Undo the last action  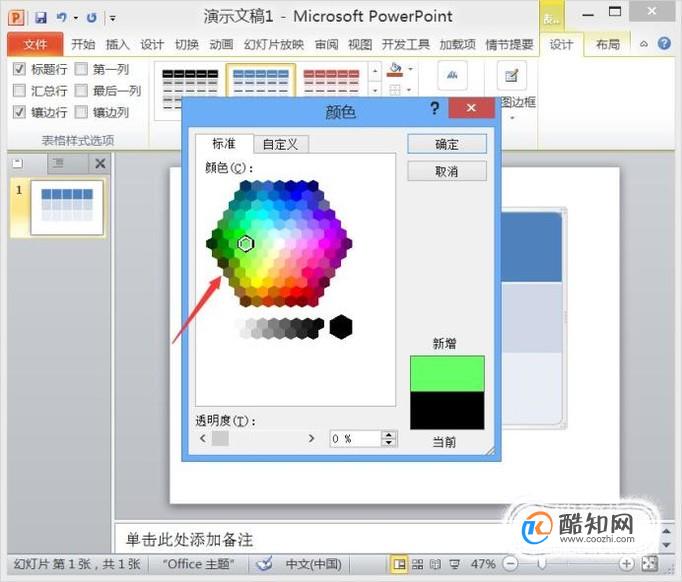tap(61, 18)
